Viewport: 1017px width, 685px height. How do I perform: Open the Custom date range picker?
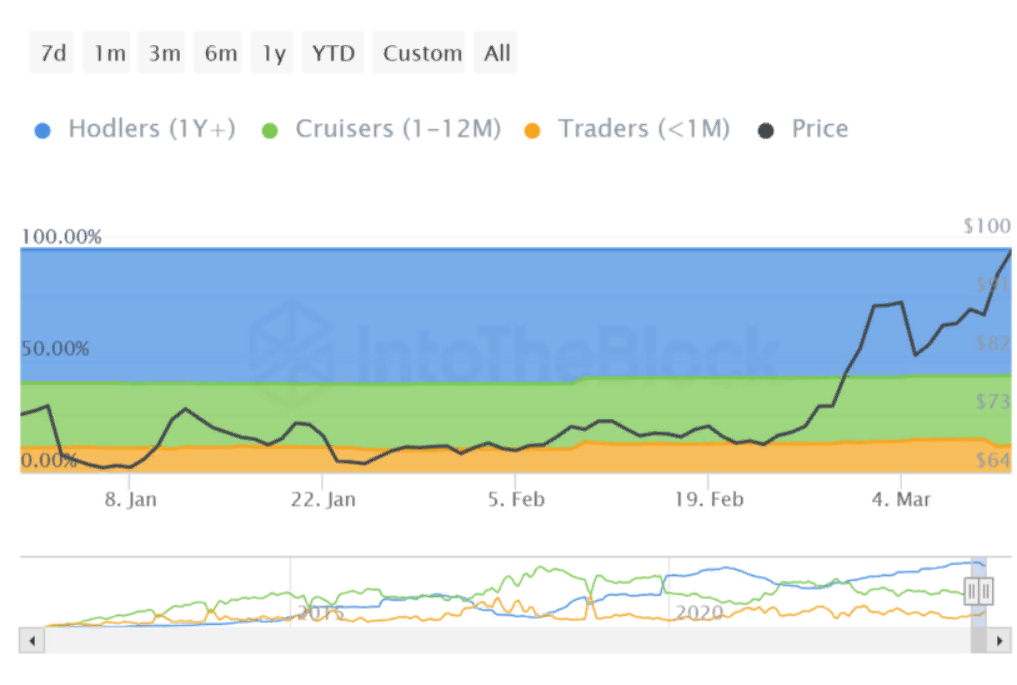pyautogui.click(x=422, y=53)
